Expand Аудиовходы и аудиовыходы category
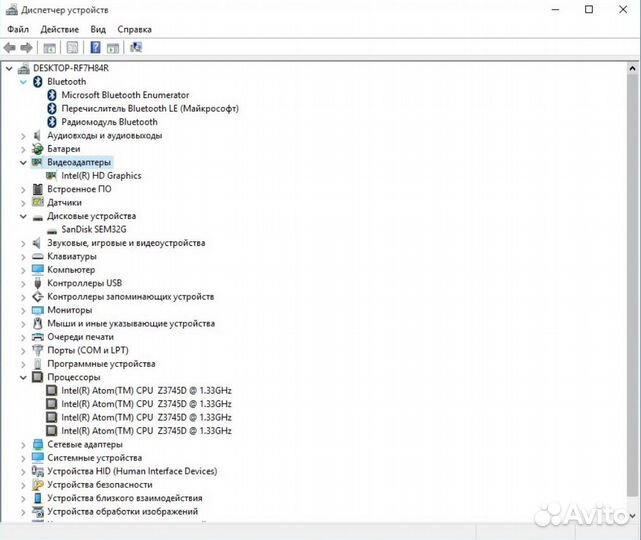Screen dimensions: 641x540 23,136
